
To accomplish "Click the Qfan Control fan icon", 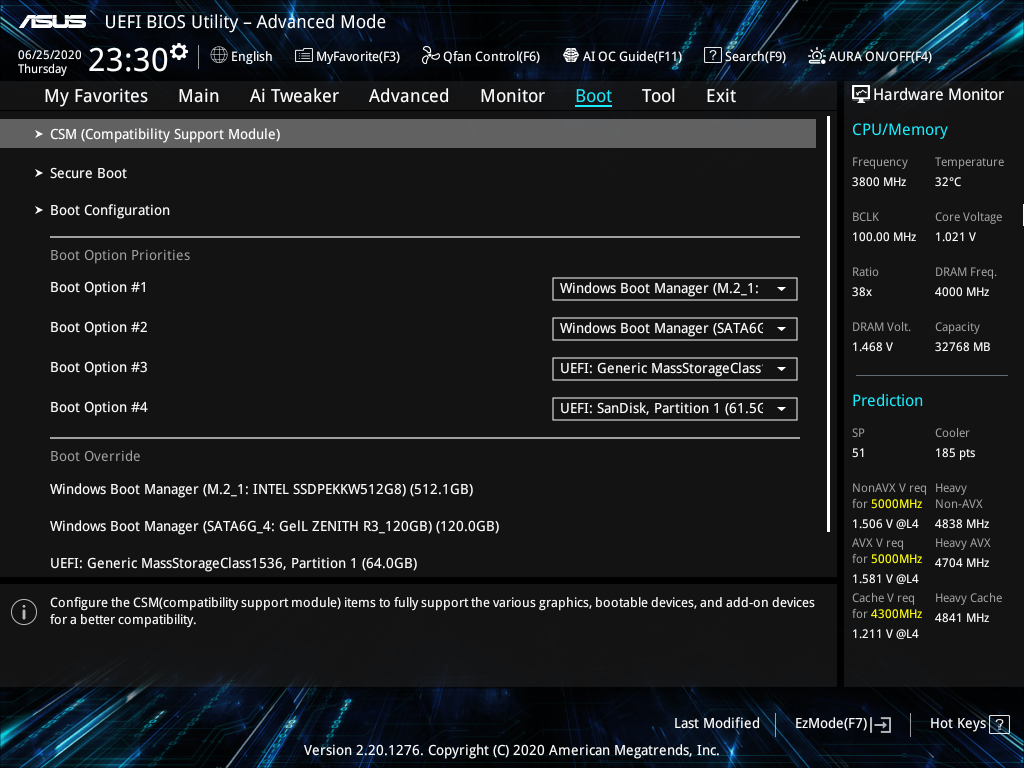I will point(430,56).
